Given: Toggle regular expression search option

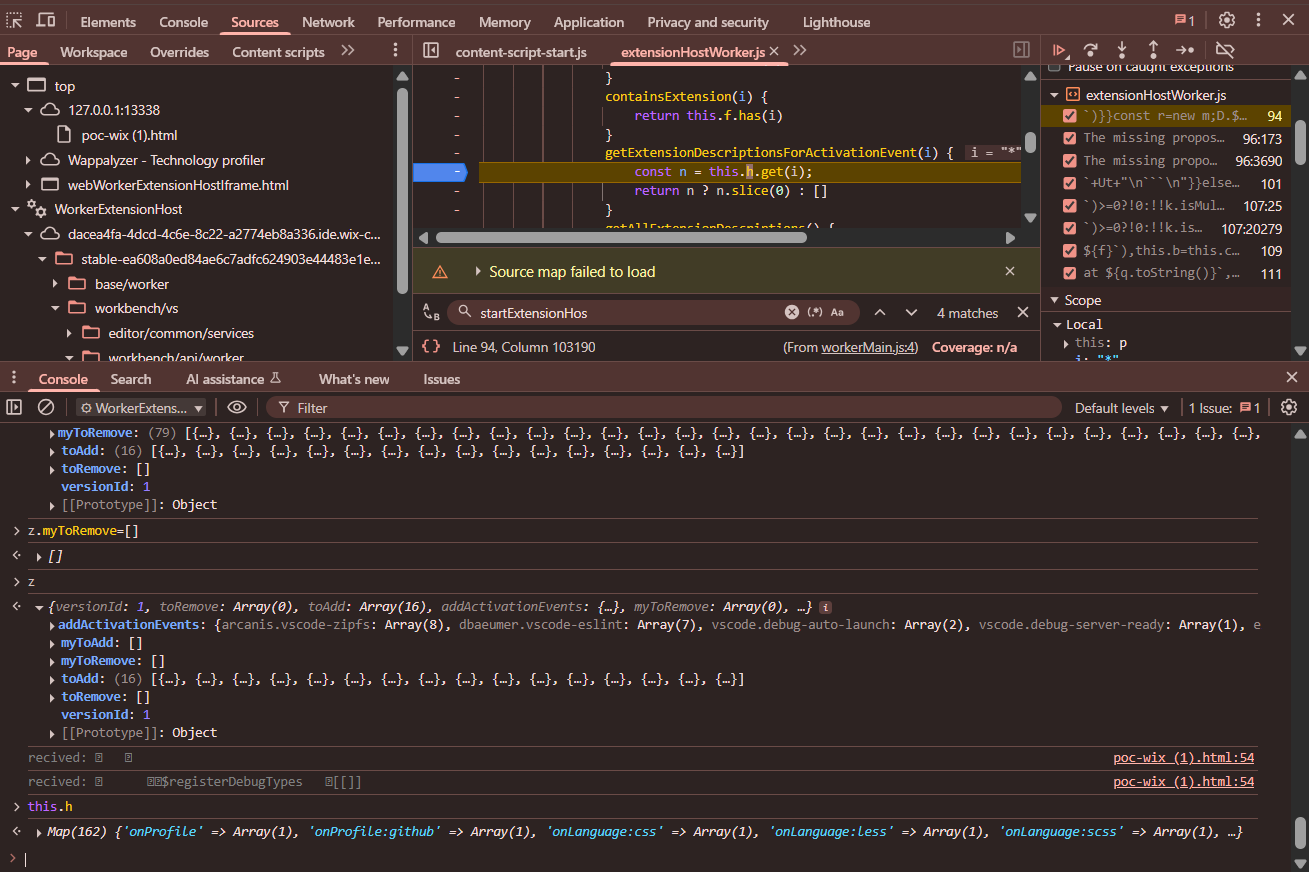Looking at the screenshot, I should click(815, 313).
